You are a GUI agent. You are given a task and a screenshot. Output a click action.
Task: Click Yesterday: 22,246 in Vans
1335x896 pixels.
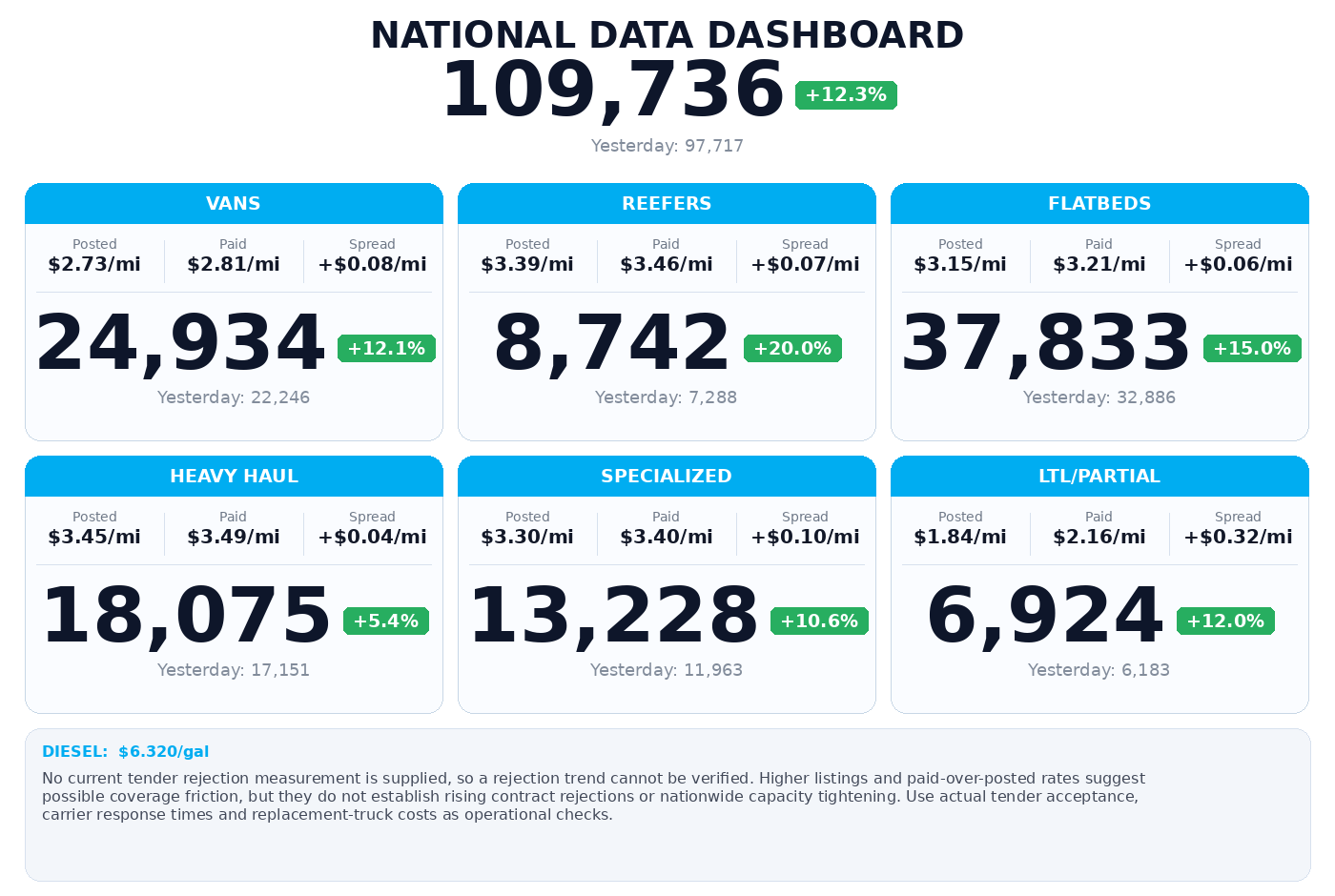234,397
